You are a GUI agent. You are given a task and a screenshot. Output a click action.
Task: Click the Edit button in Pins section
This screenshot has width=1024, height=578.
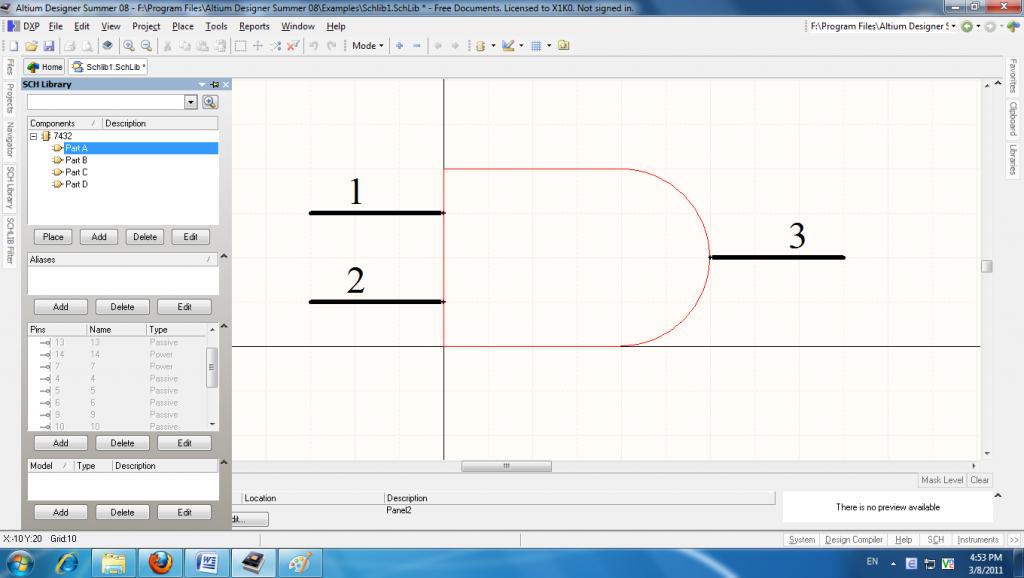(185, 443)
